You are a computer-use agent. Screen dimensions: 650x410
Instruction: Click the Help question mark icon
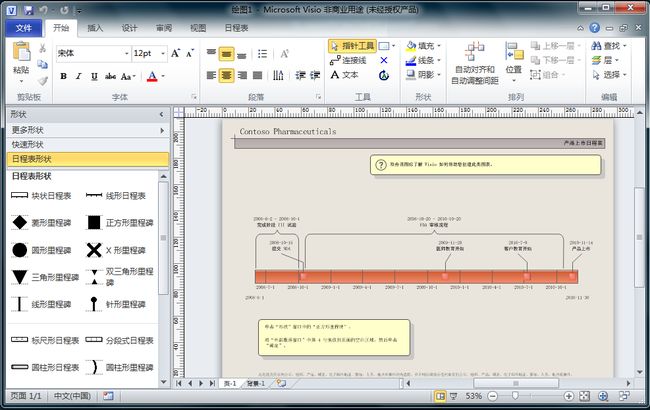point(594,28)
